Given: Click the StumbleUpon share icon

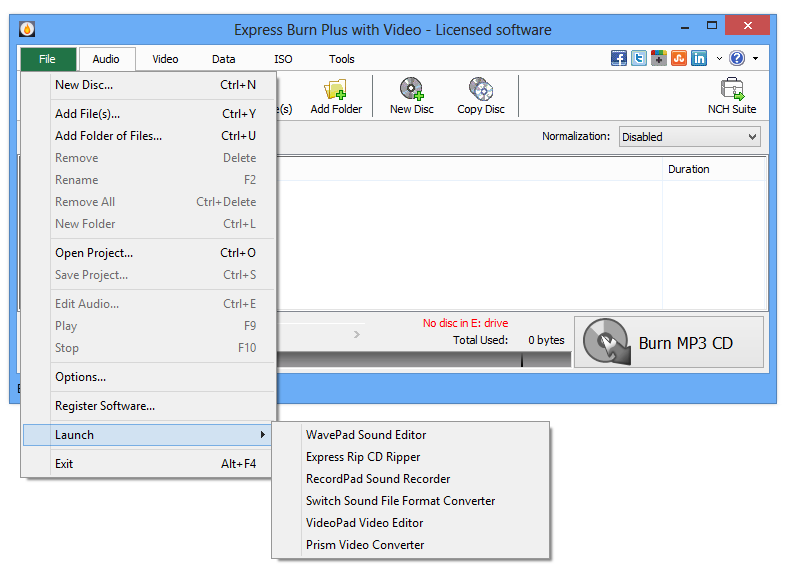Looking at the screenshot, I should tap(679, 58).
